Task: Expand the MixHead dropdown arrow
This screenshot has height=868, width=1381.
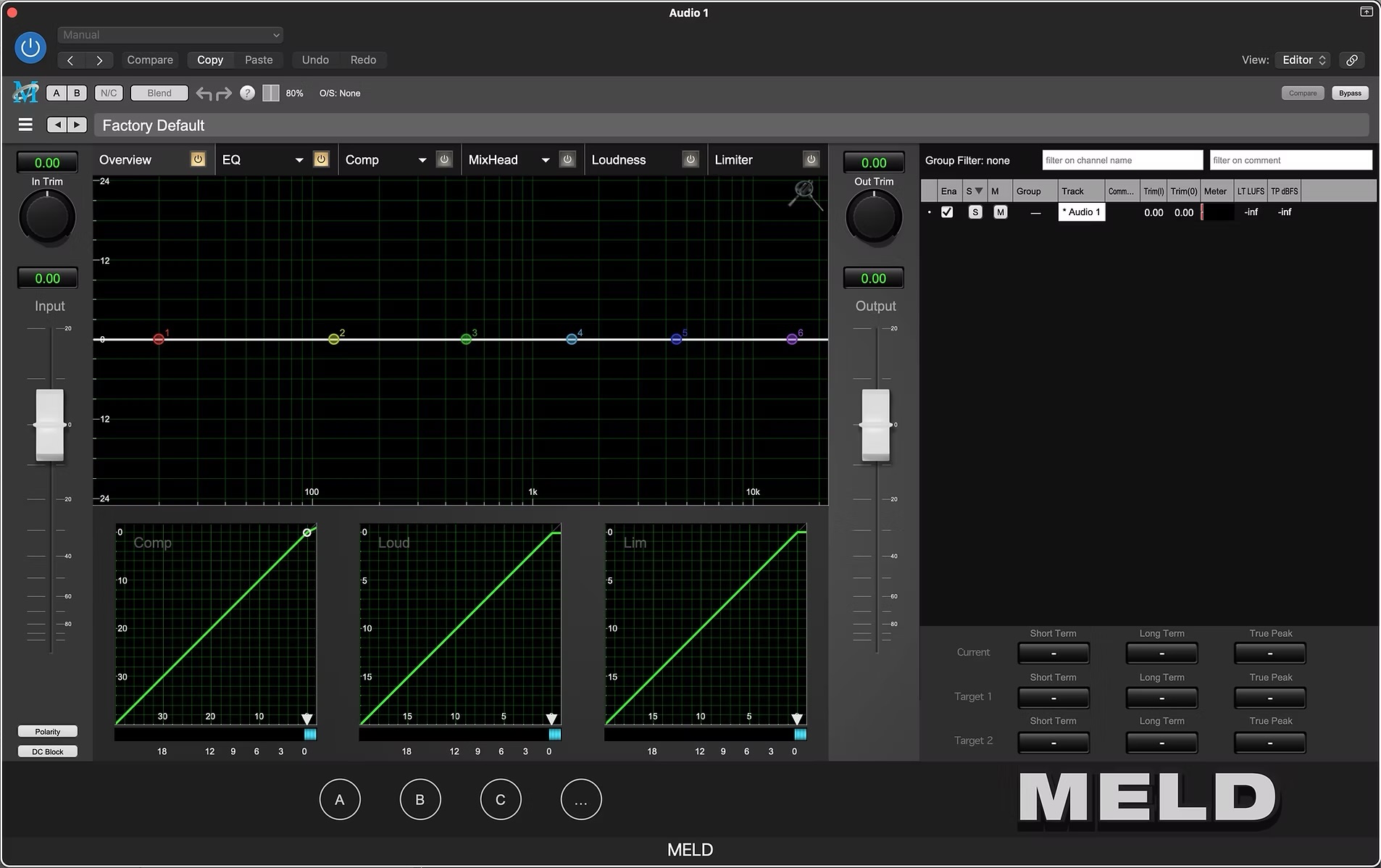Action: (545, 160)
